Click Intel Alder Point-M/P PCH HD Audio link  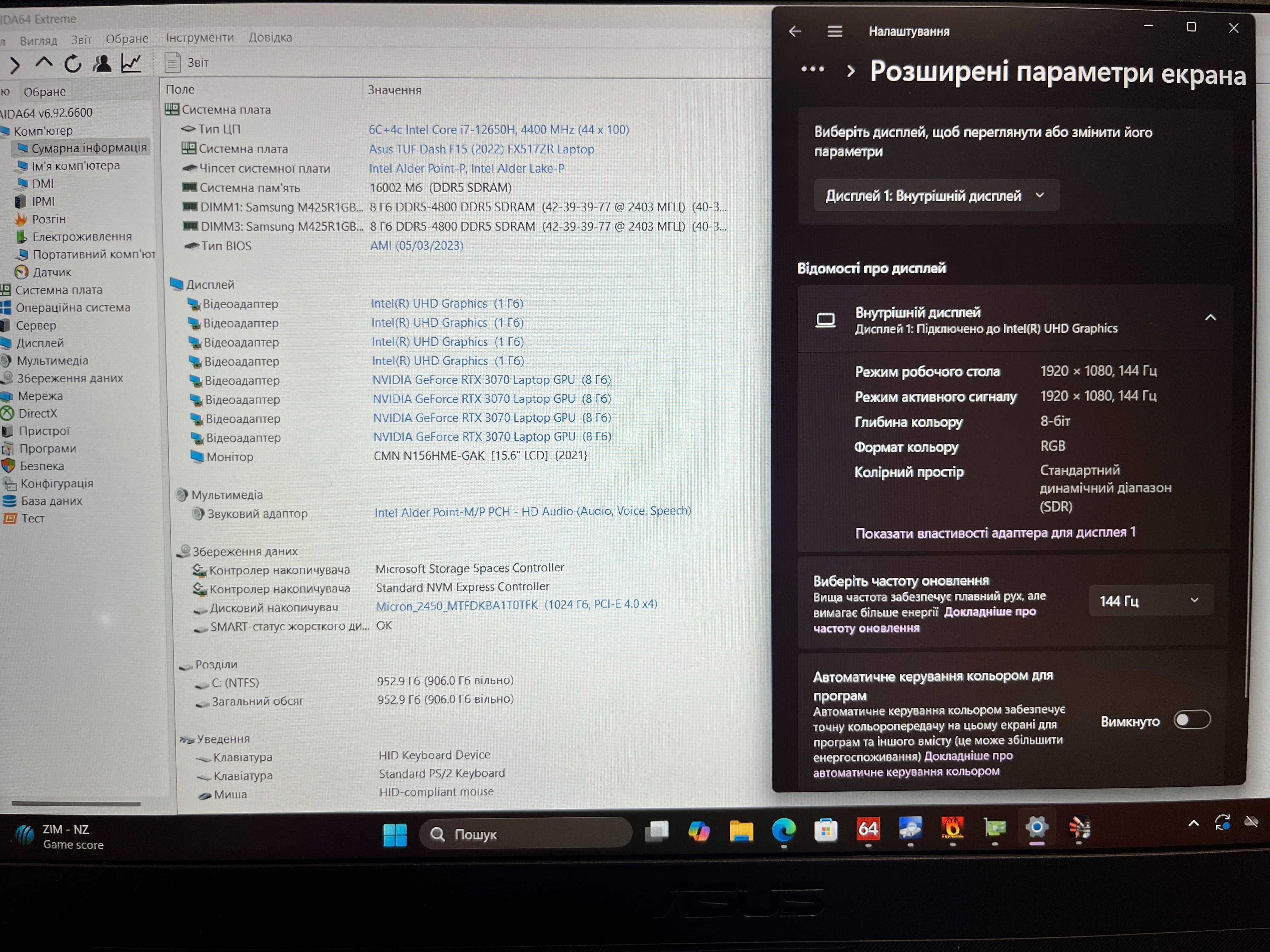coord(532,511)
